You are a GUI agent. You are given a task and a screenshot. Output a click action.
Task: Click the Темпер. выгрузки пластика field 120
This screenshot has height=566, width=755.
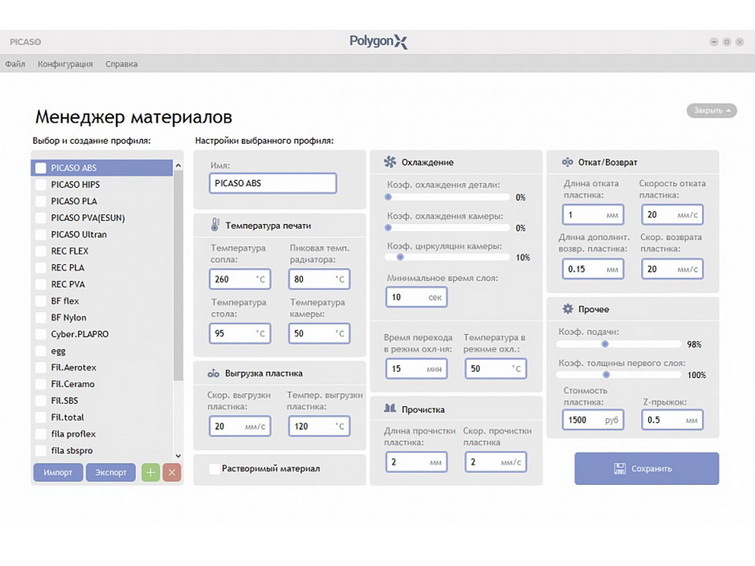tap(319, 426)
